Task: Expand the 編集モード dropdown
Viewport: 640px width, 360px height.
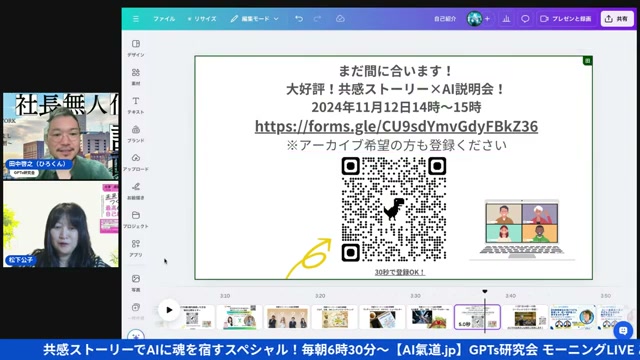Action: 254,19
